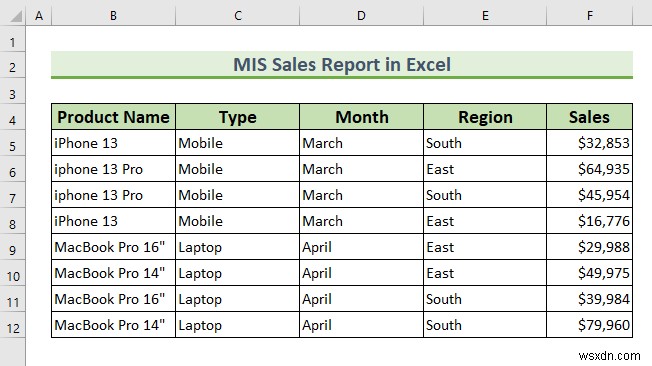
Task: Click the $39,984 sales value
Action: tap(604, 299)
